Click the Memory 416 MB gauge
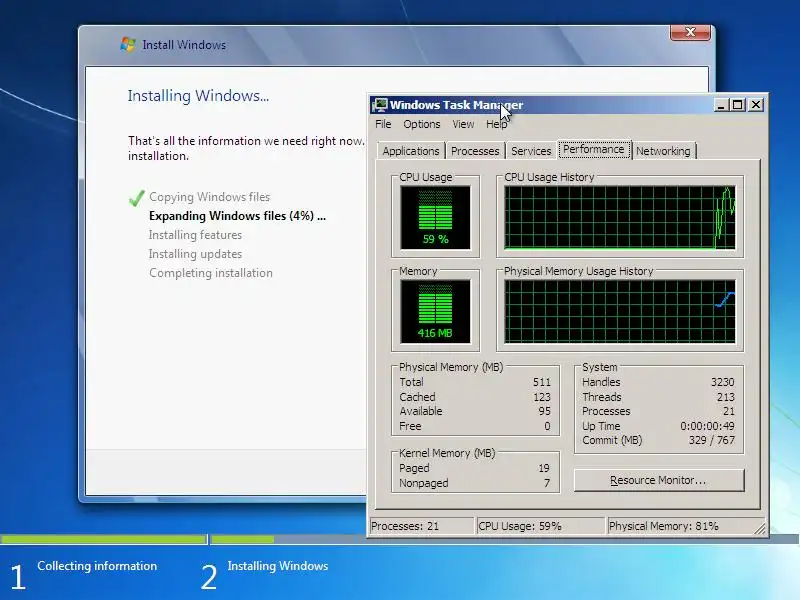 point(435,311)
